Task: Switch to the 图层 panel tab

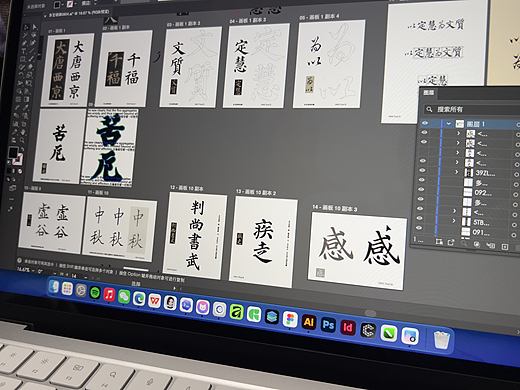Action: pyautogui.click(x=428, y=93)
